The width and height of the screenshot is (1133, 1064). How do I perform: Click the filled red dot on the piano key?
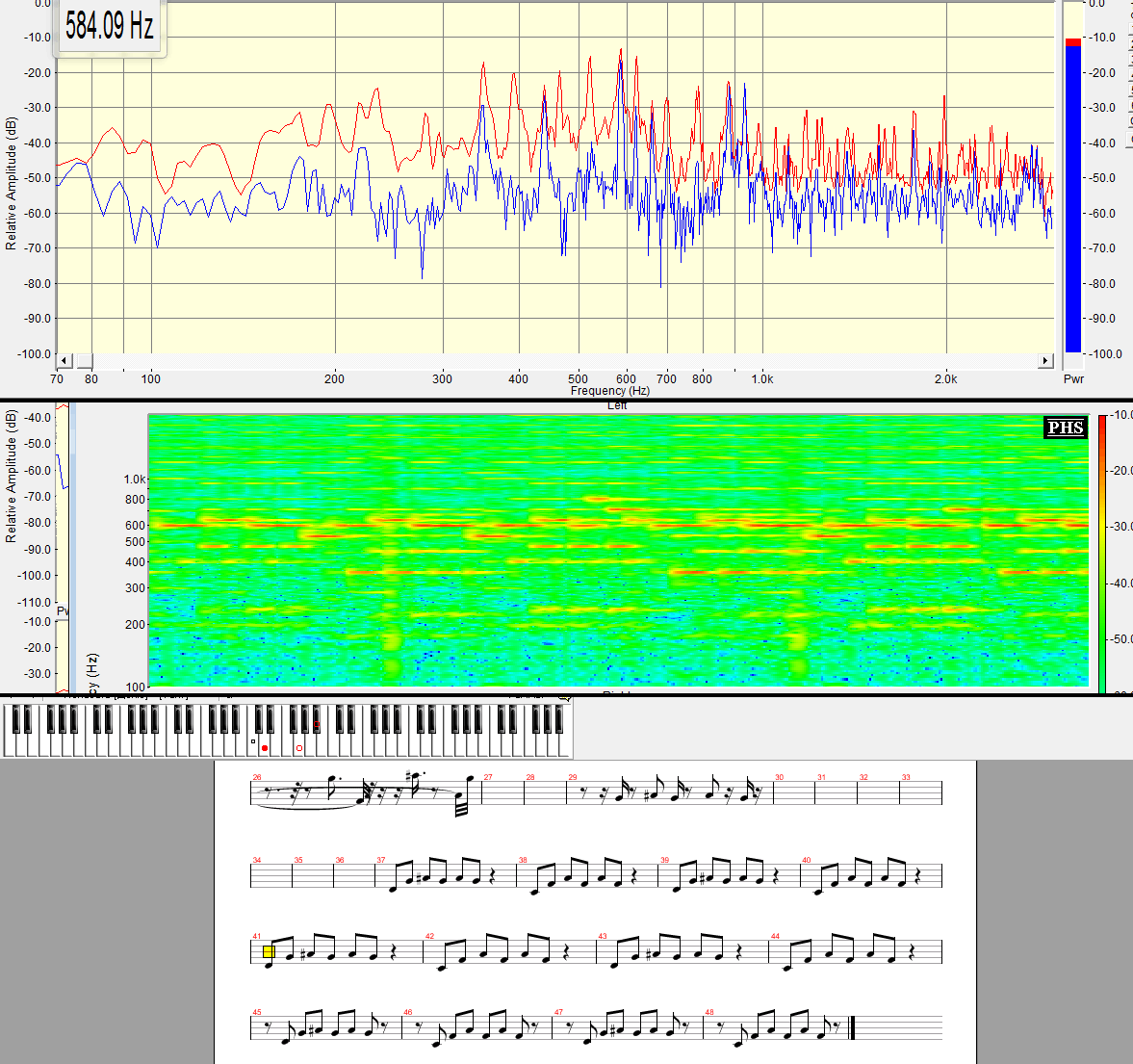click(265, 748)
